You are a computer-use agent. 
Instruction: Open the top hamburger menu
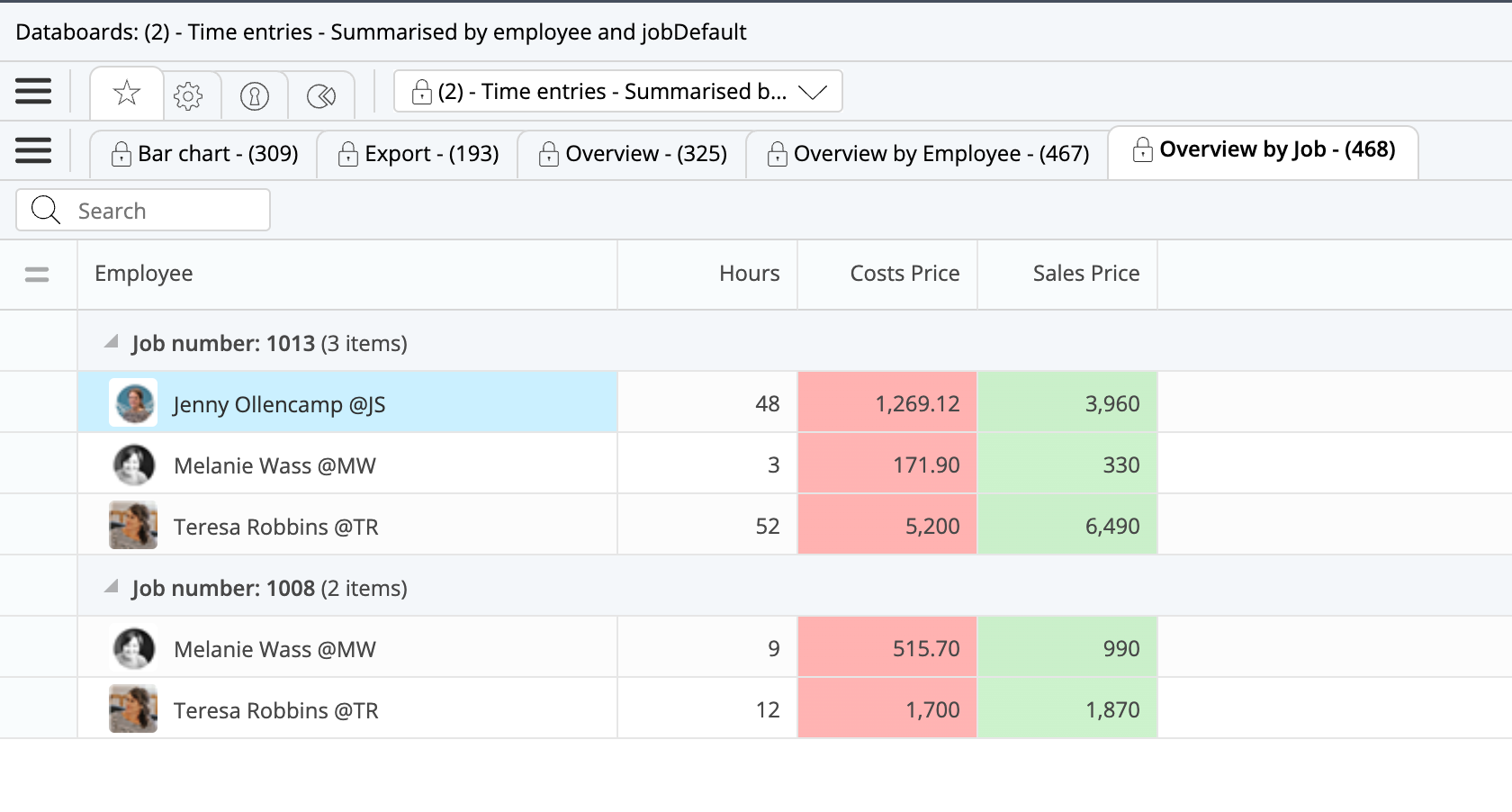(x=33, y=91)
